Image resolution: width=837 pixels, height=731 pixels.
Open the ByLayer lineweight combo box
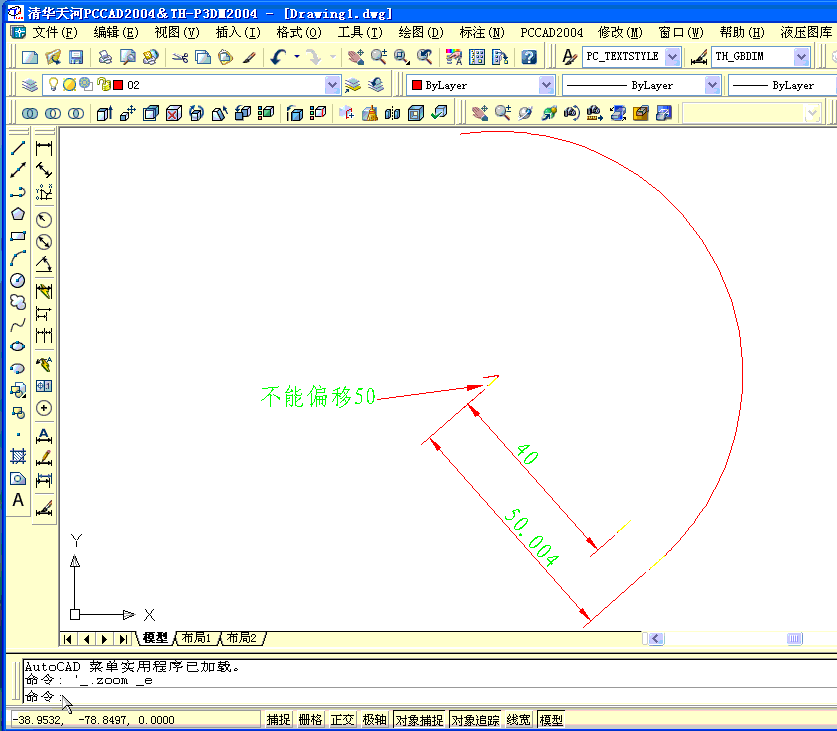click(x=782, y=85)
